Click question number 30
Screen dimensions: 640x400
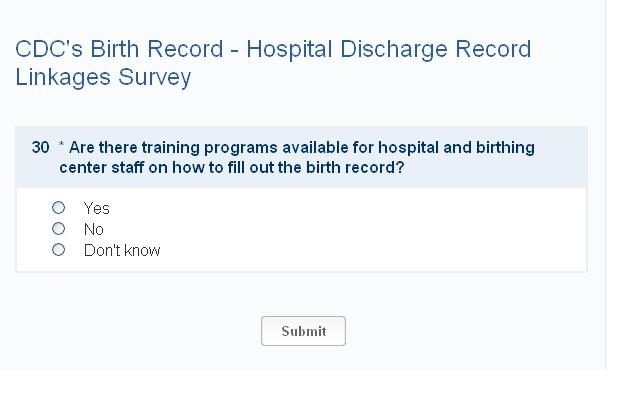pyautogui.click(x=40, y=147)
